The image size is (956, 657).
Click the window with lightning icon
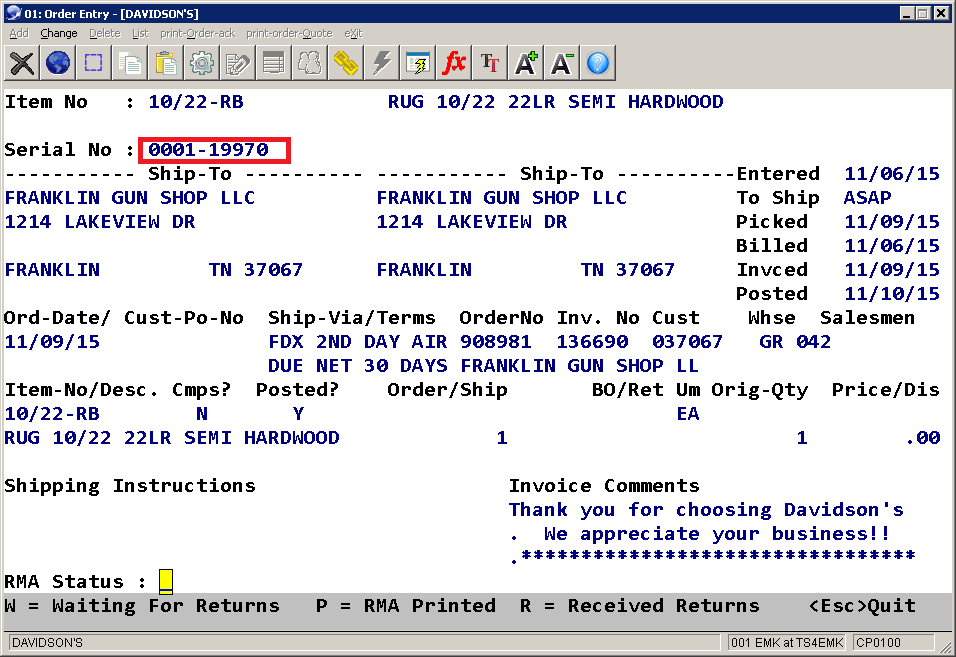click(418, 63)
